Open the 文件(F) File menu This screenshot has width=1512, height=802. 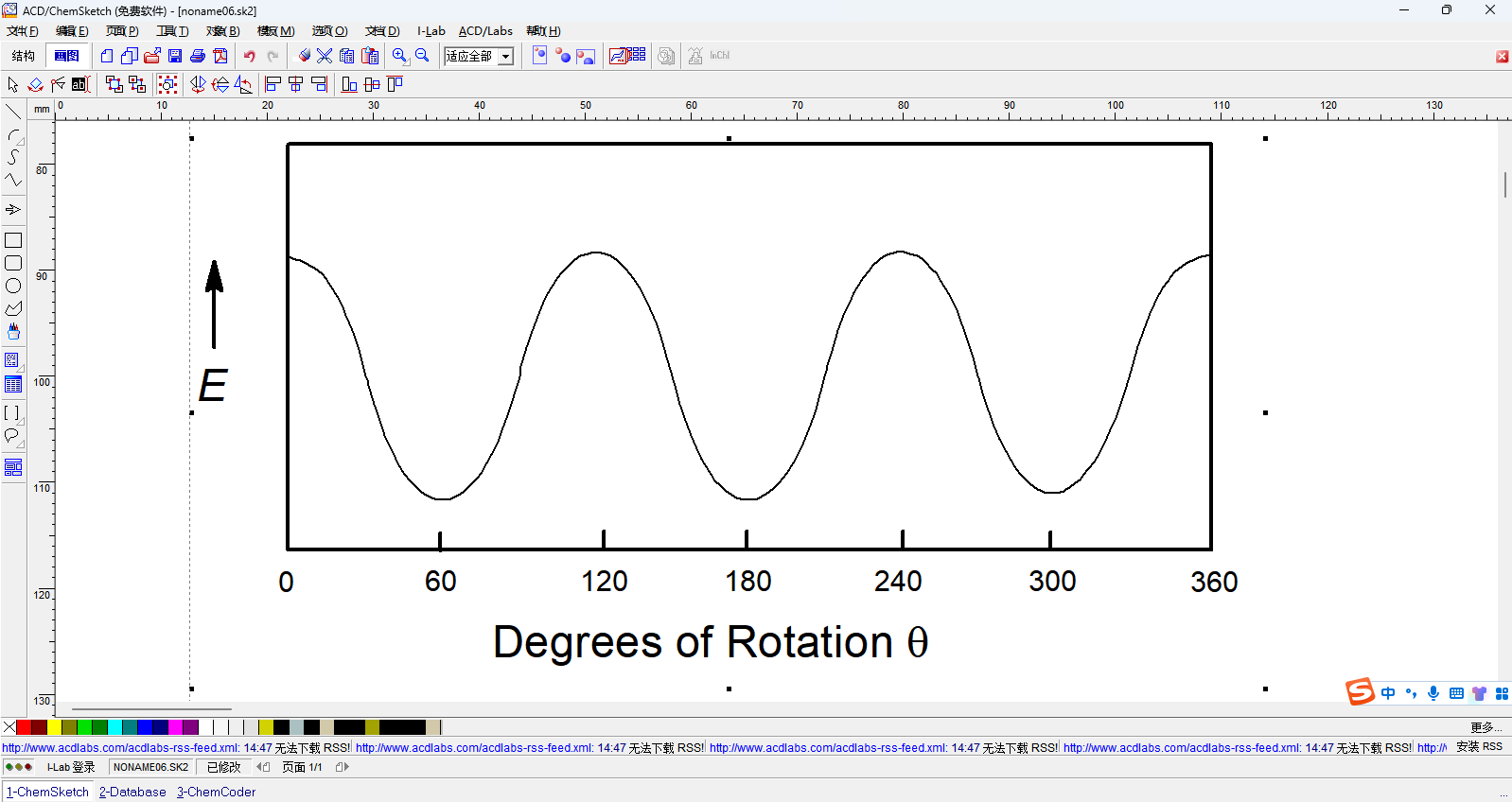(23, 31)
